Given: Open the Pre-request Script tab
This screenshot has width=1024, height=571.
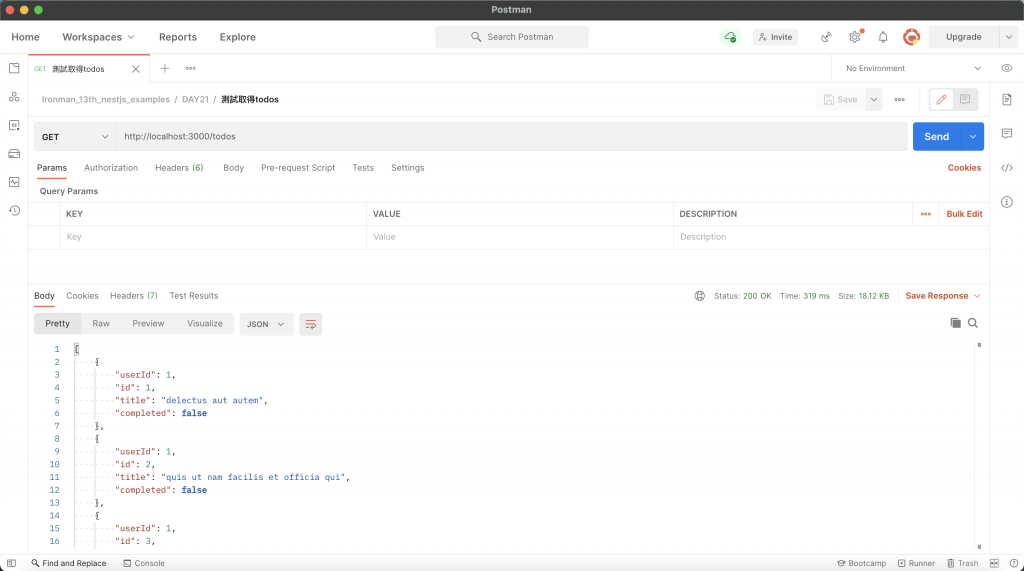Looking at the screenshot, I should click(x=298, y=168).
